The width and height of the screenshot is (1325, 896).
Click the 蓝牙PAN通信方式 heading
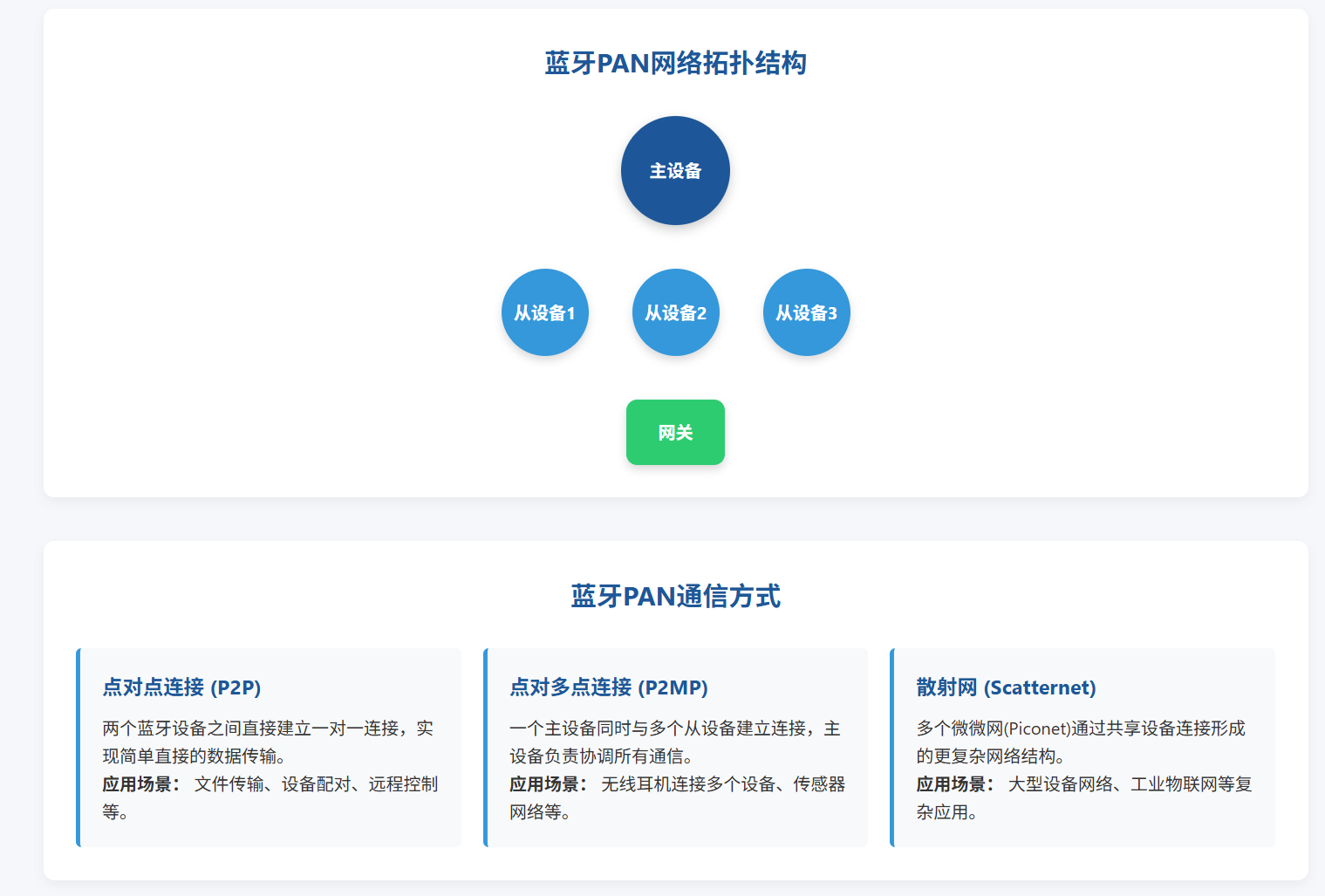pos(675,596)
